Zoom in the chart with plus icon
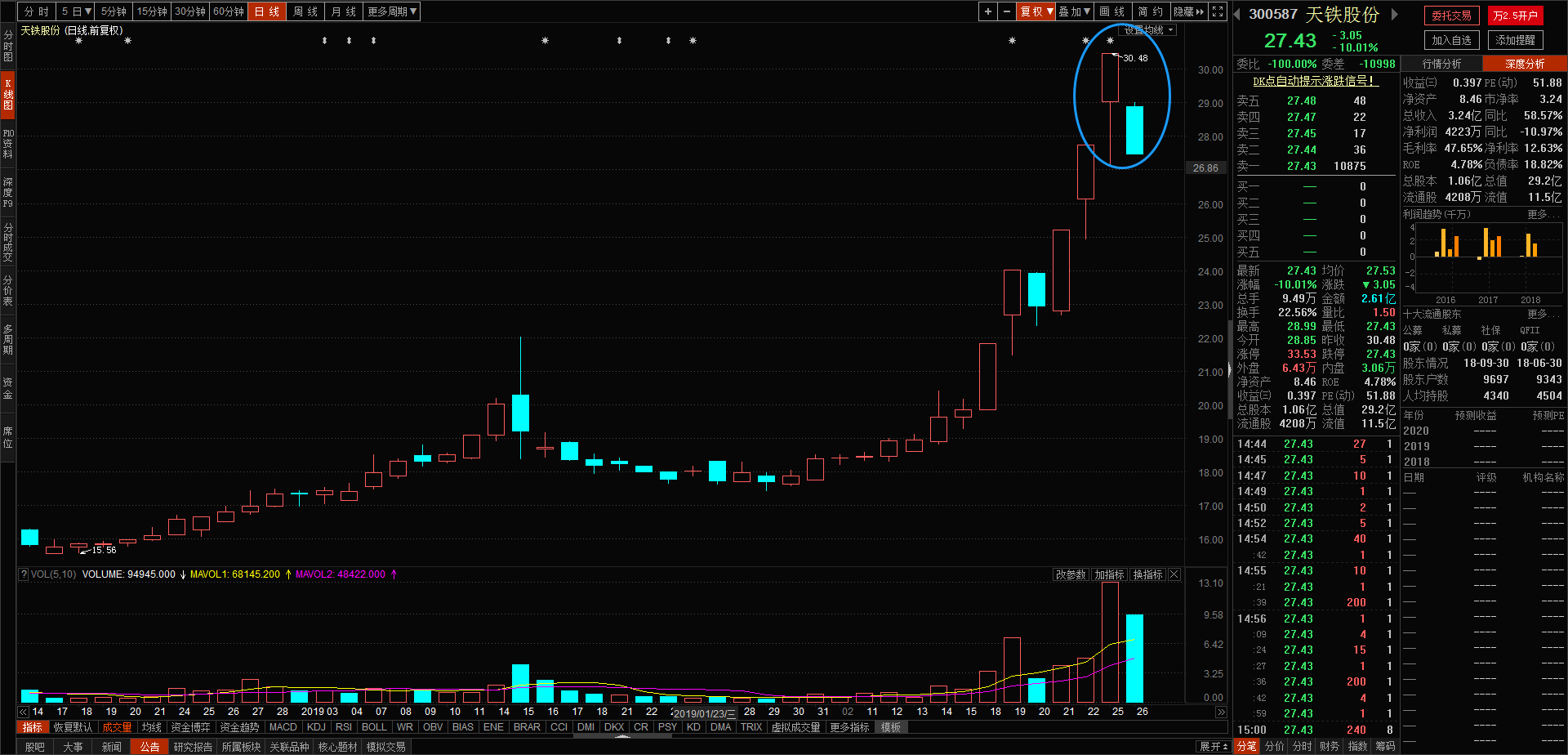 988,11
